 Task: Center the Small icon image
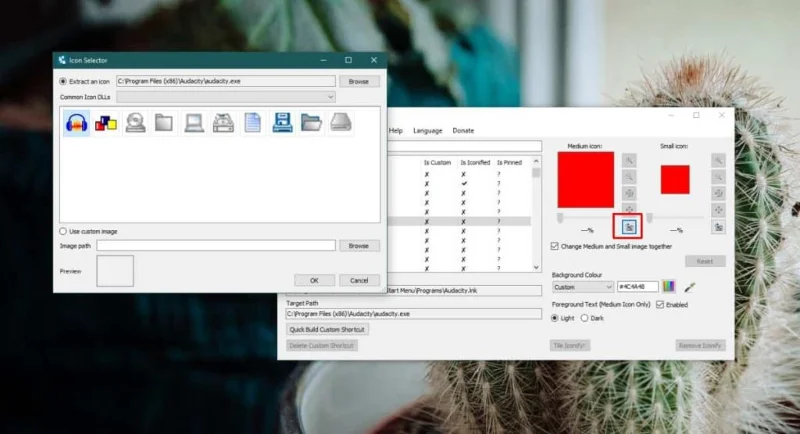(718, 210)
